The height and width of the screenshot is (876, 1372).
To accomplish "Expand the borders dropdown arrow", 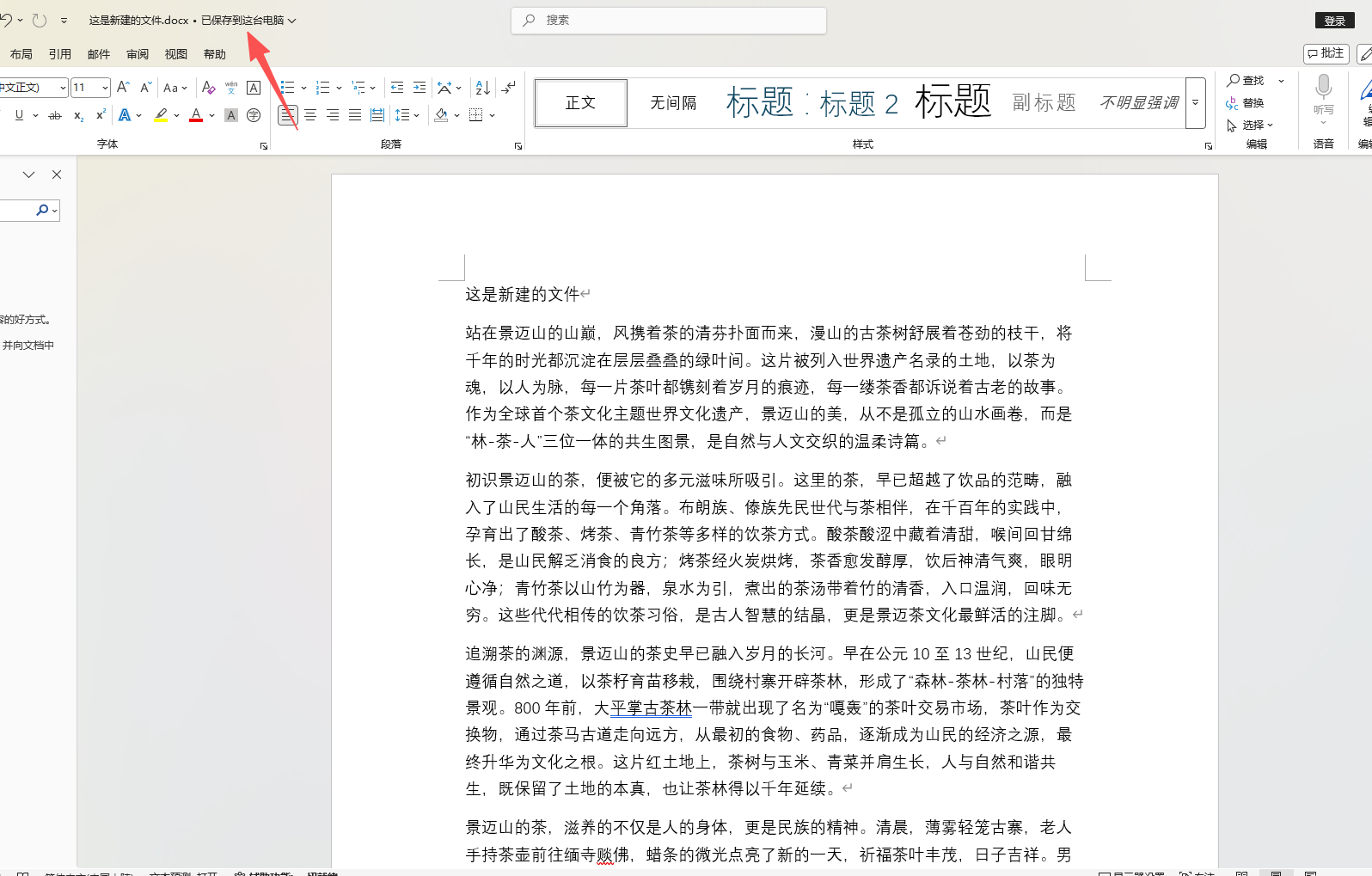I will (492, 115).
